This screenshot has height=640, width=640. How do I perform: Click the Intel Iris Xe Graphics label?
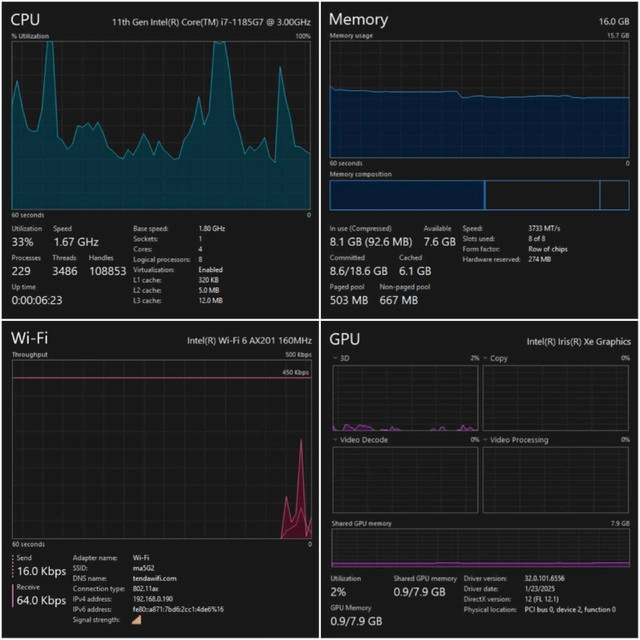[x=578, y=341]
